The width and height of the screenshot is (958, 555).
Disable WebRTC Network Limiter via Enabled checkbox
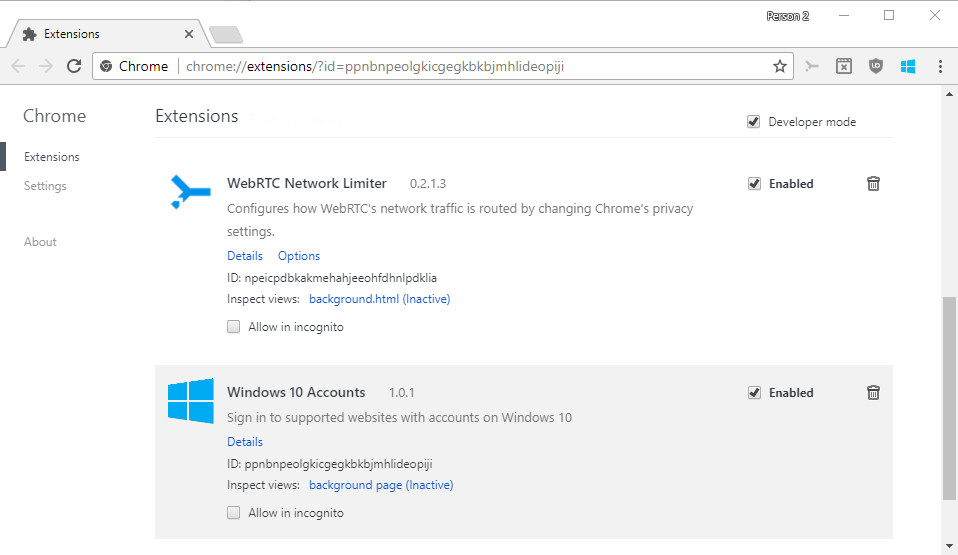(755, 183)
